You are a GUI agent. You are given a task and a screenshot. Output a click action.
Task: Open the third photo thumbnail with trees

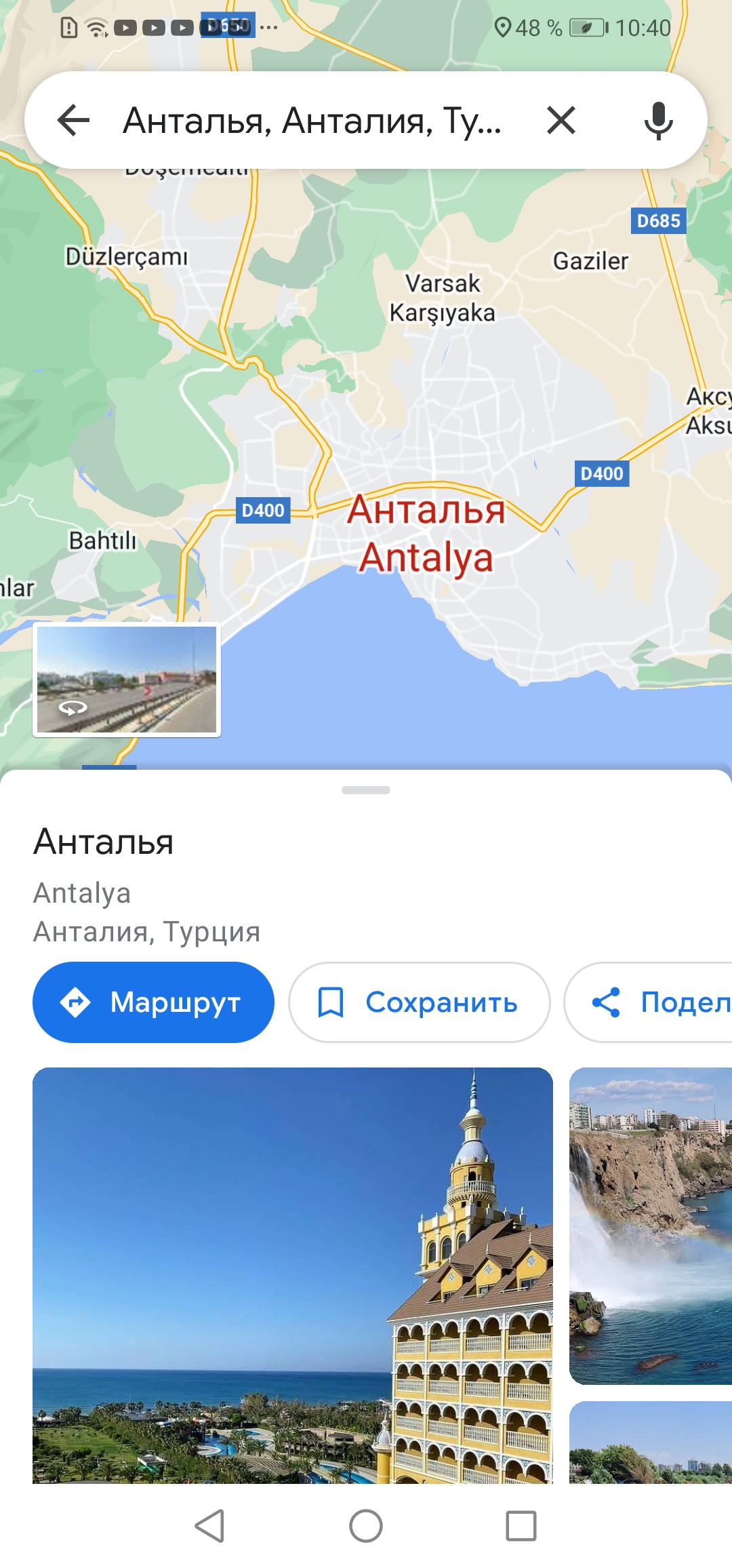[651, 1443]
